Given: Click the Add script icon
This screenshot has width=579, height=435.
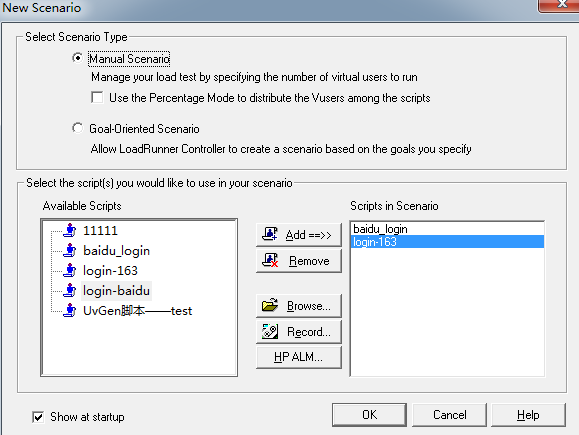Looking at the screenshot, I should pos(270,234).
